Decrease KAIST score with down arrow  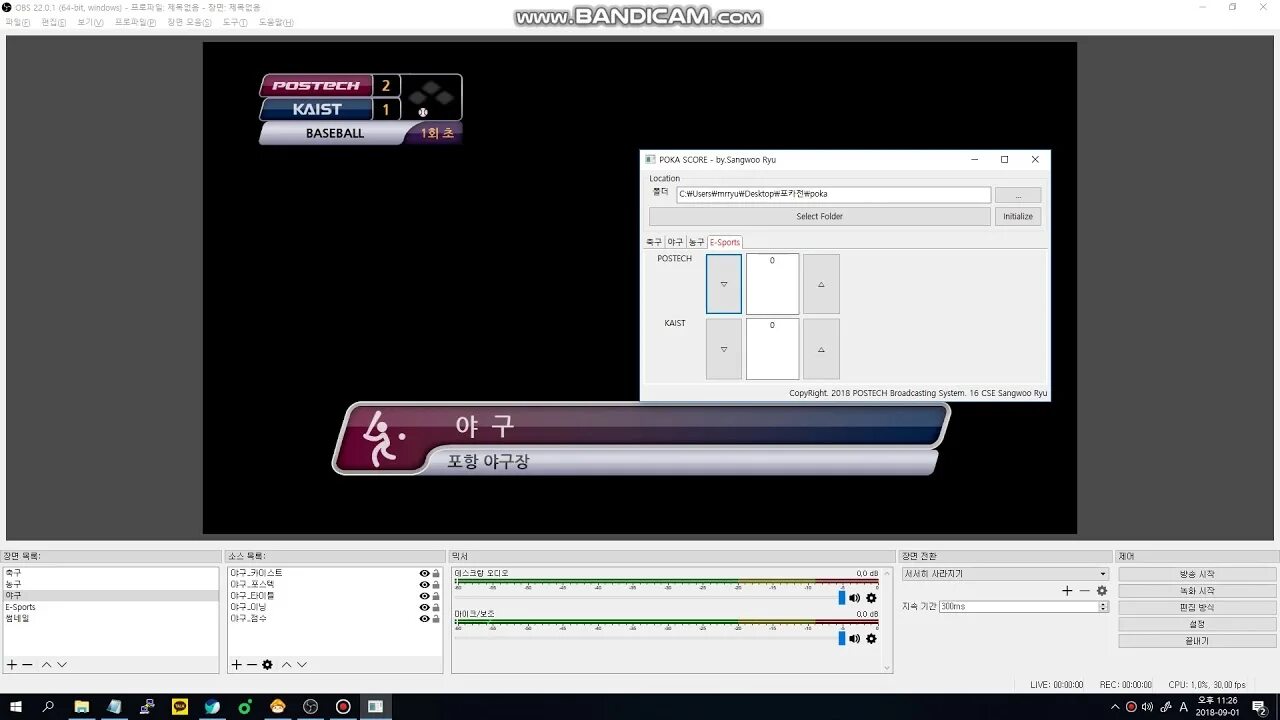724,349
